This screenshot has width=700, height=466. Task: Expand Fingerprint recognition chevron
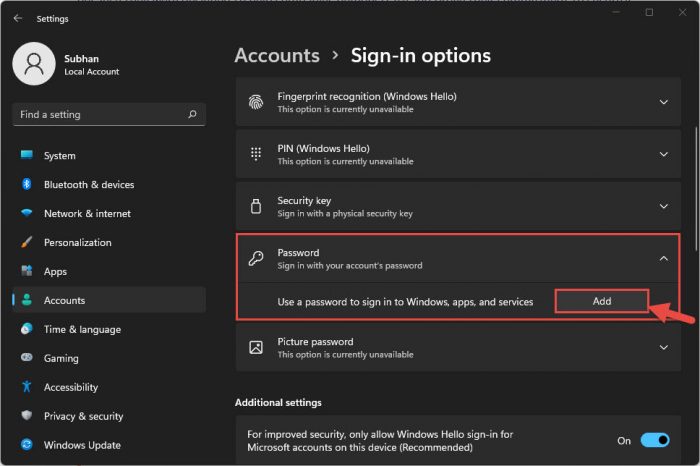point(664,102)
